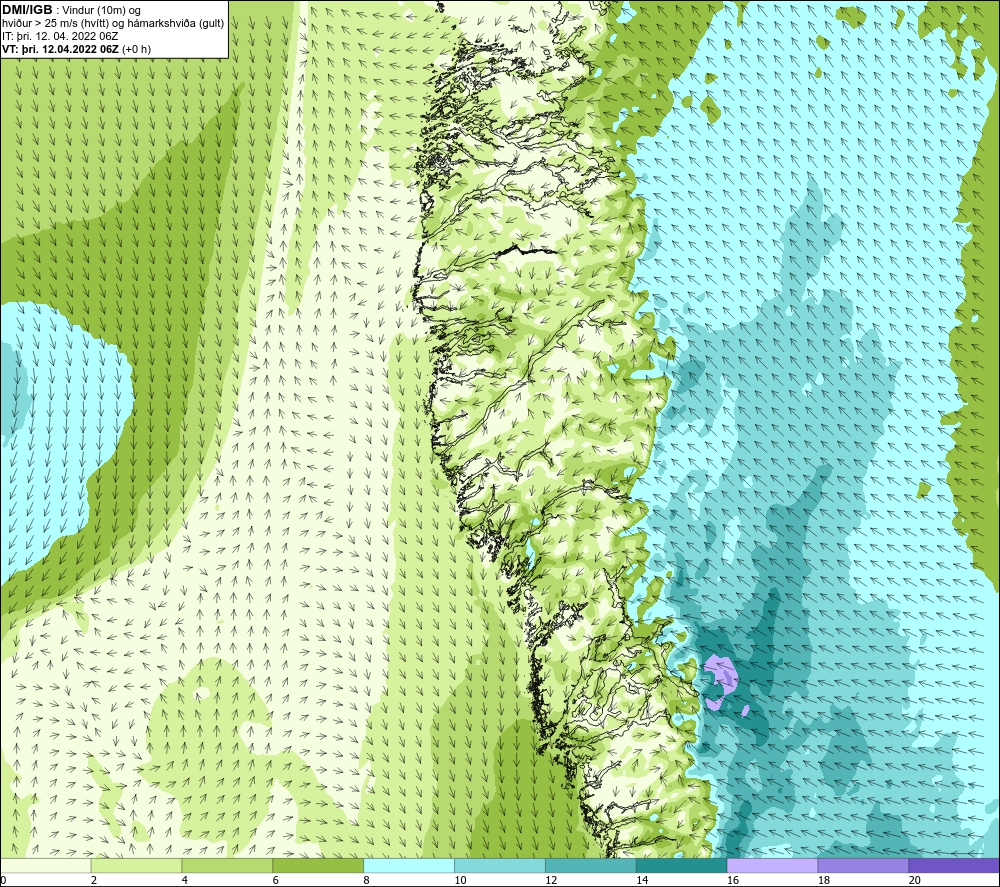This screenshot has height=887, width=1000.
Task: Click the legend tick label '14'
Action: (x=642, y=880)
